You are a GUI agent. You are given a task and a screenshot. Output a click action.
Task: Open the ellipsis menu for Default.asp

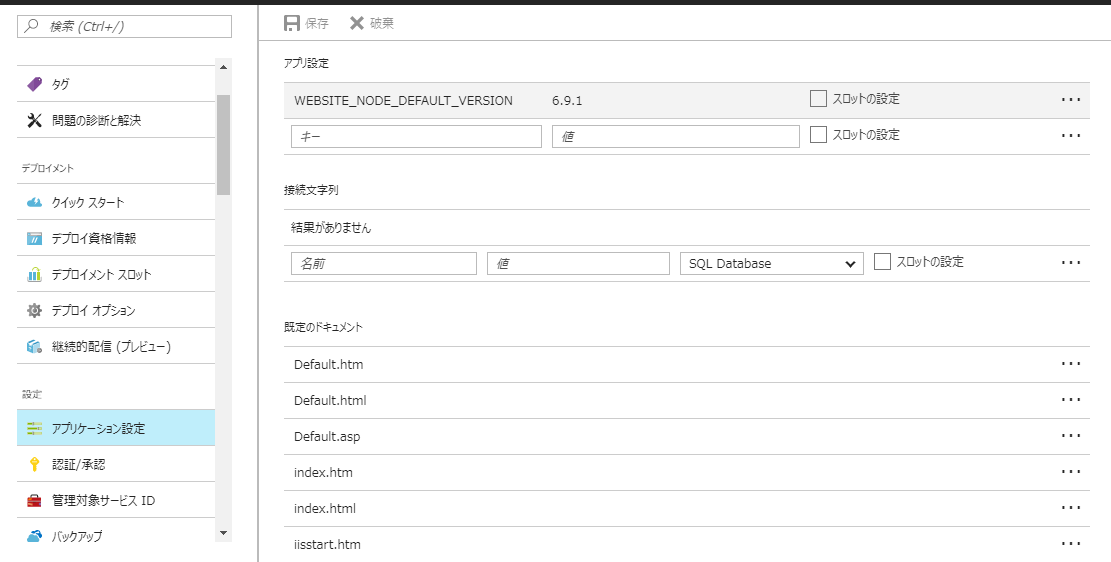point(1071,436)
